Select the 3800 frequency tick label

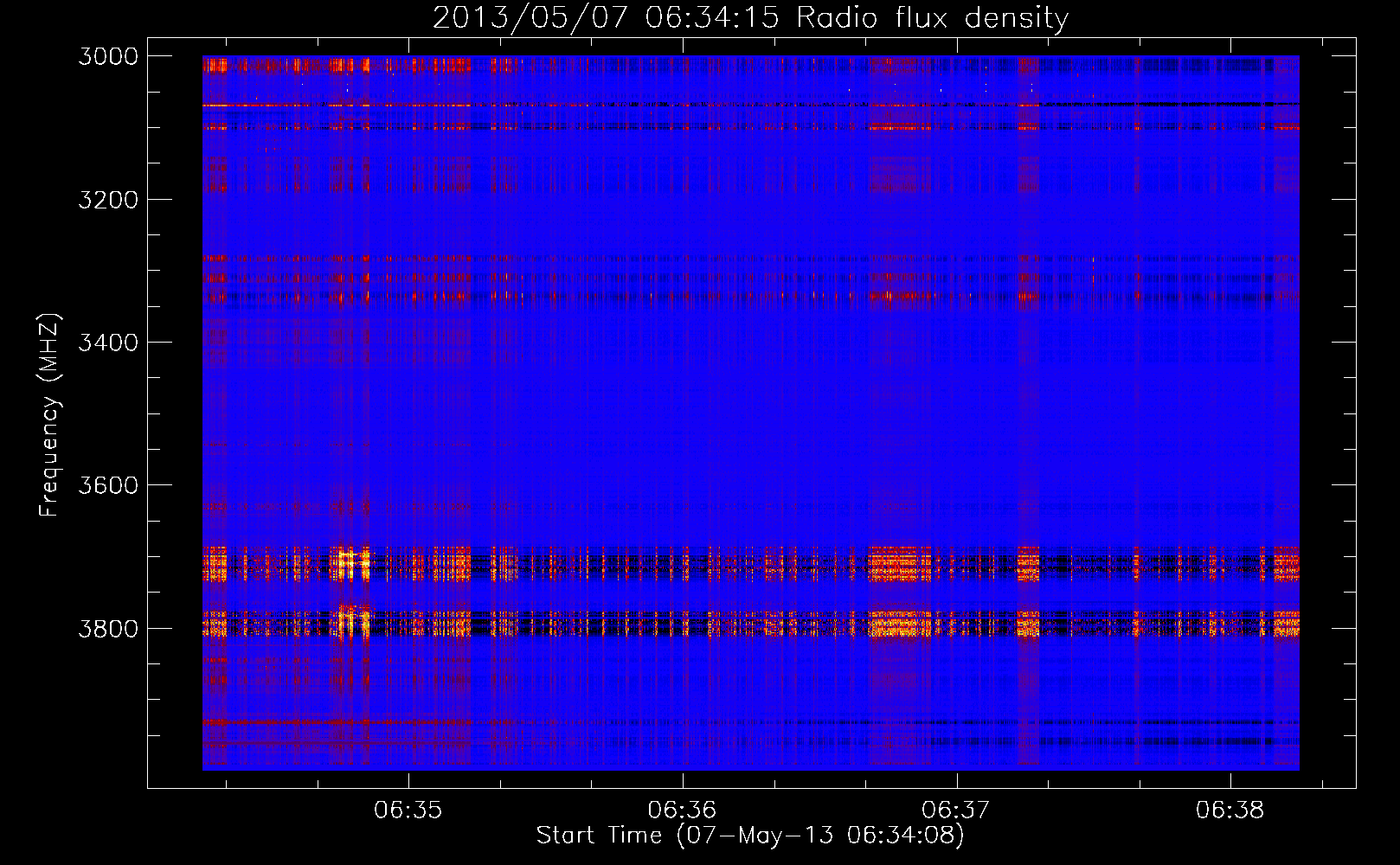pyautogui.click(x=108, y=628)
